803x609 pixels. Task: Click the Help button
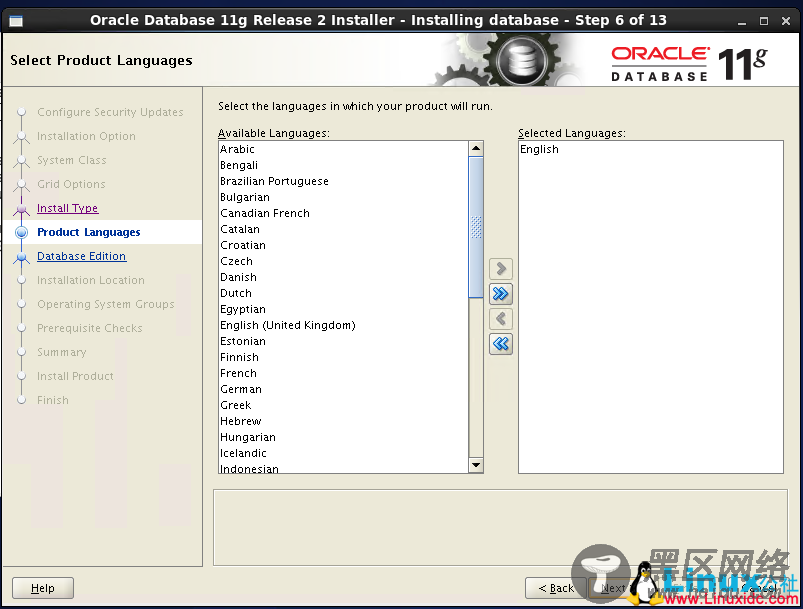[43, 588]
